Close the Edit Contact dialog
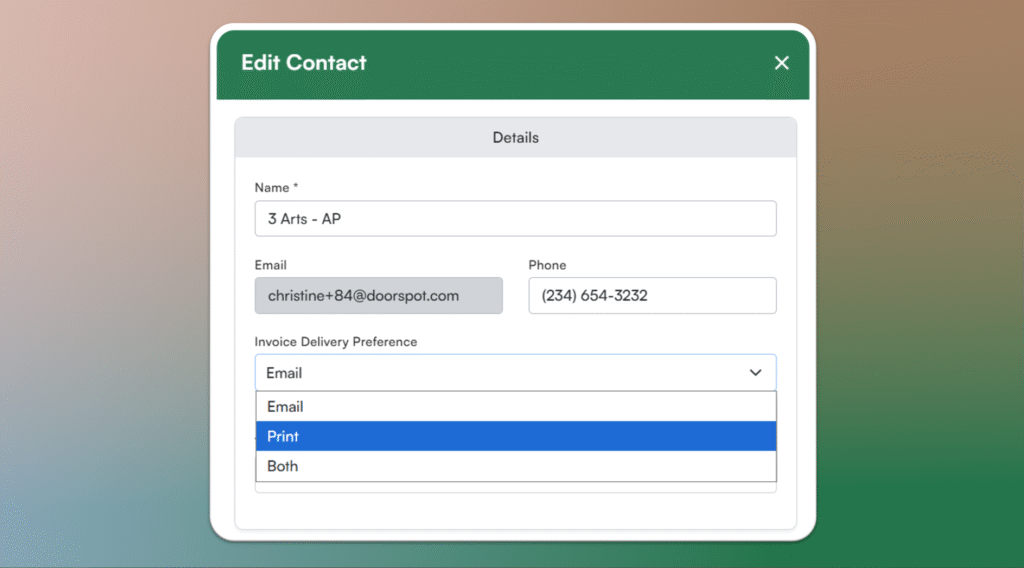 point(782,63)
